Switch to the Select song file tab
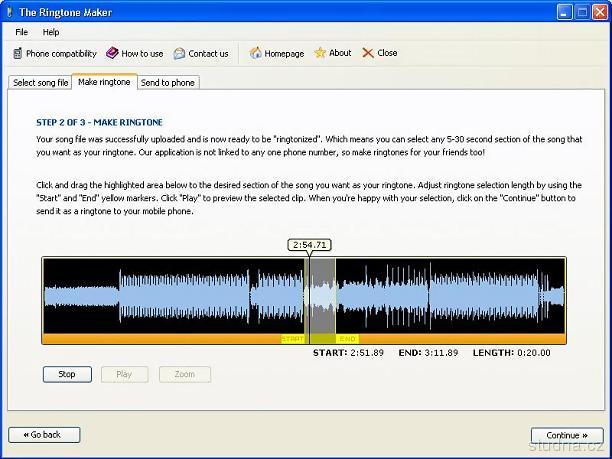The image size is (612, 459). tap(41, 83)
